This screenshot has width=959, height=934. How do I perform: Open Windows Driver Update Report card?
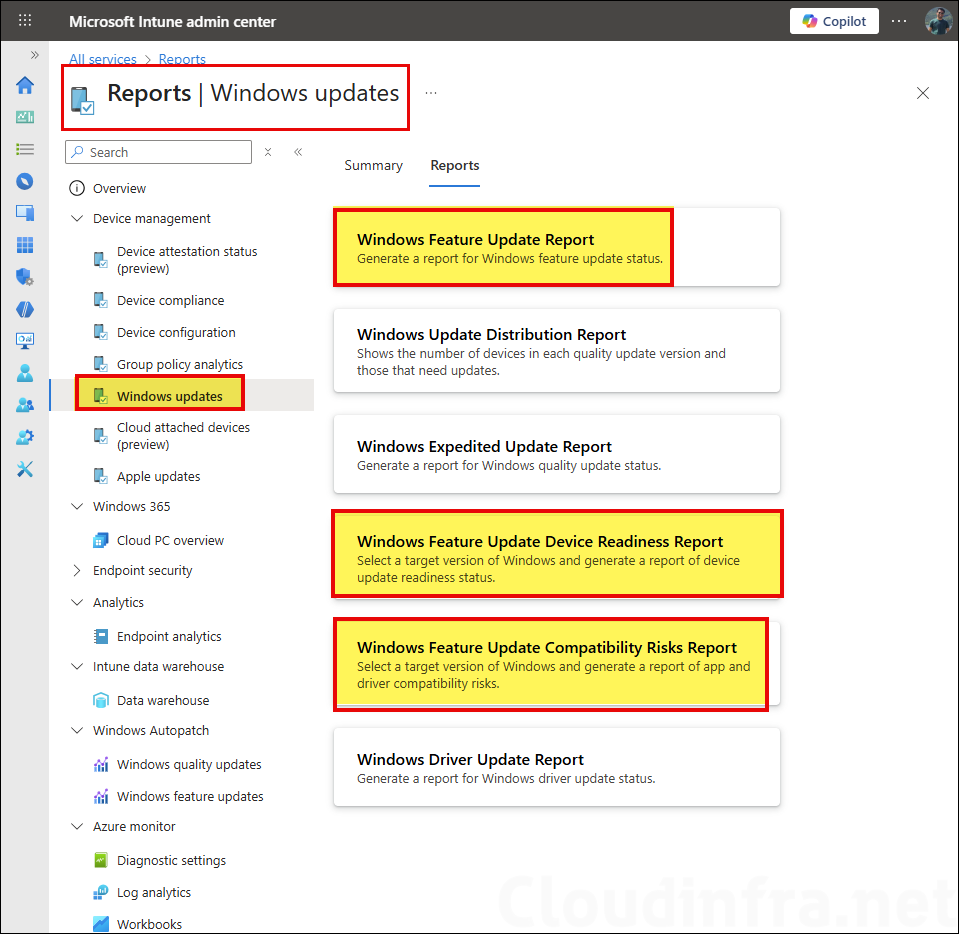tap(556, 767)
